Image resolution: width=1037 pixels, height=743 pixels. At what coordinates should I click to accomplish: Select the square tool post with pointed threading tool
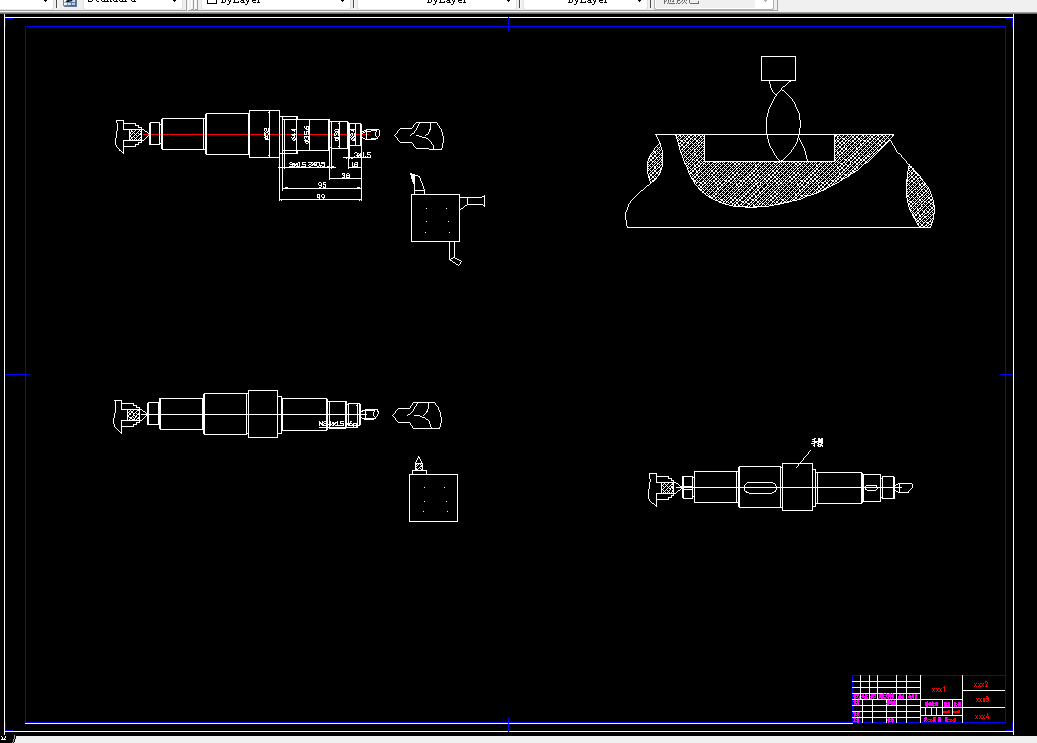point(433,498)
